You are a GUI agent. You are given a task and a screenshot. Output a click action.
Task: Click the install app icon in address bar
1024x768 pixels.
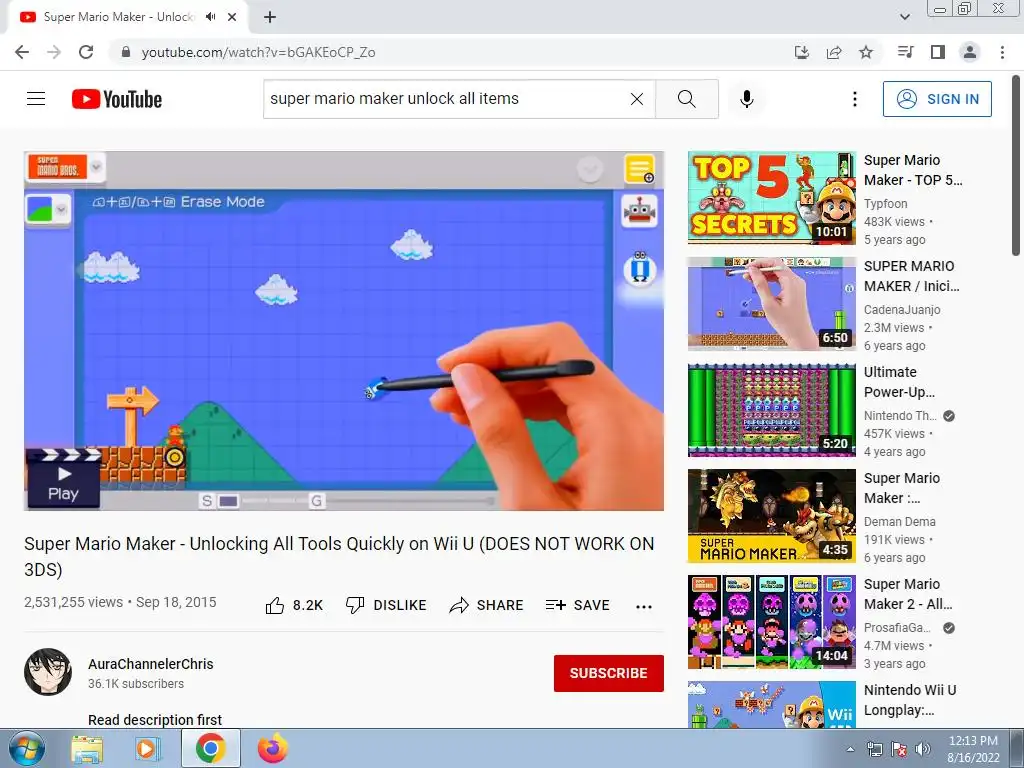pyautogui.click(x=802, y=52)
